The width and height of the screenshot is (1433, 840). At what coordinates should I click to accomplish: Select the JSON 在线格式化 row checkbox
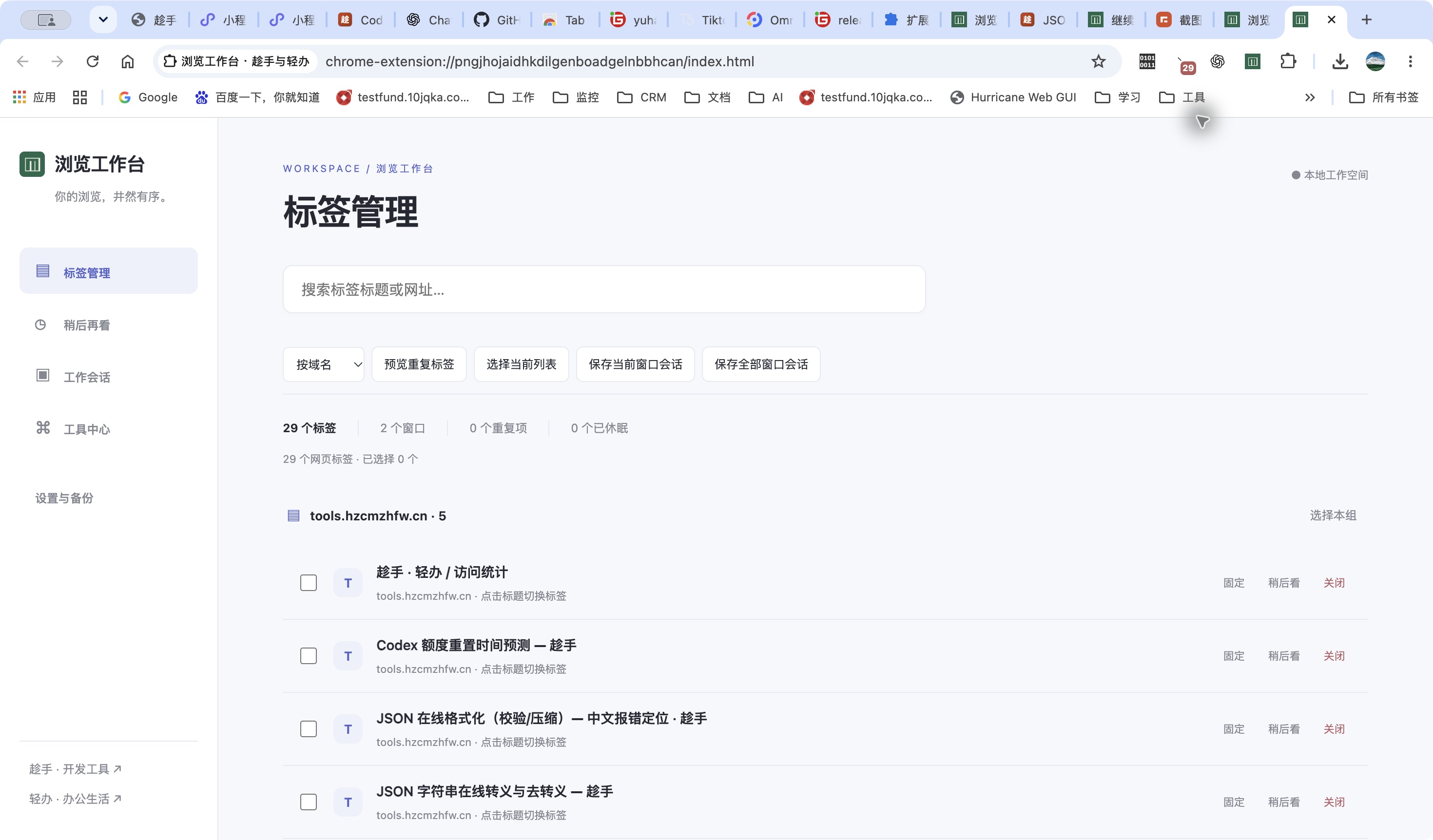click(x=308, y=728)
